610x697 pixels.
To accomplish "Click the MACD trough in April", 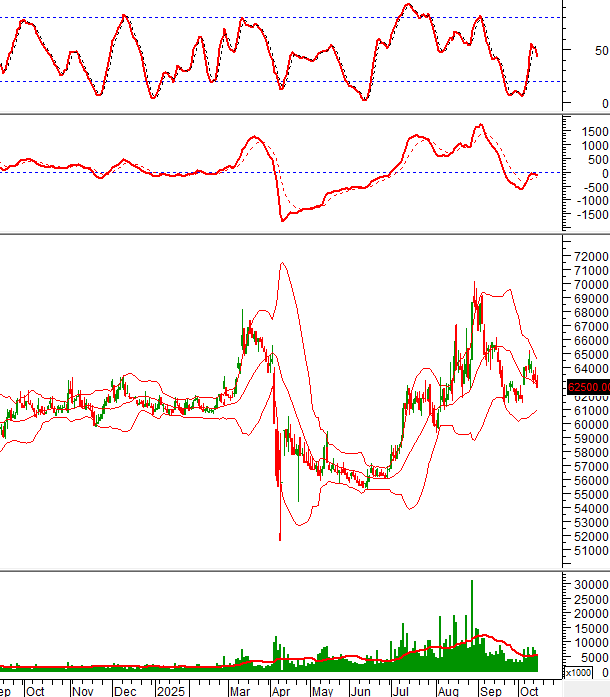I will coord(283,219).
